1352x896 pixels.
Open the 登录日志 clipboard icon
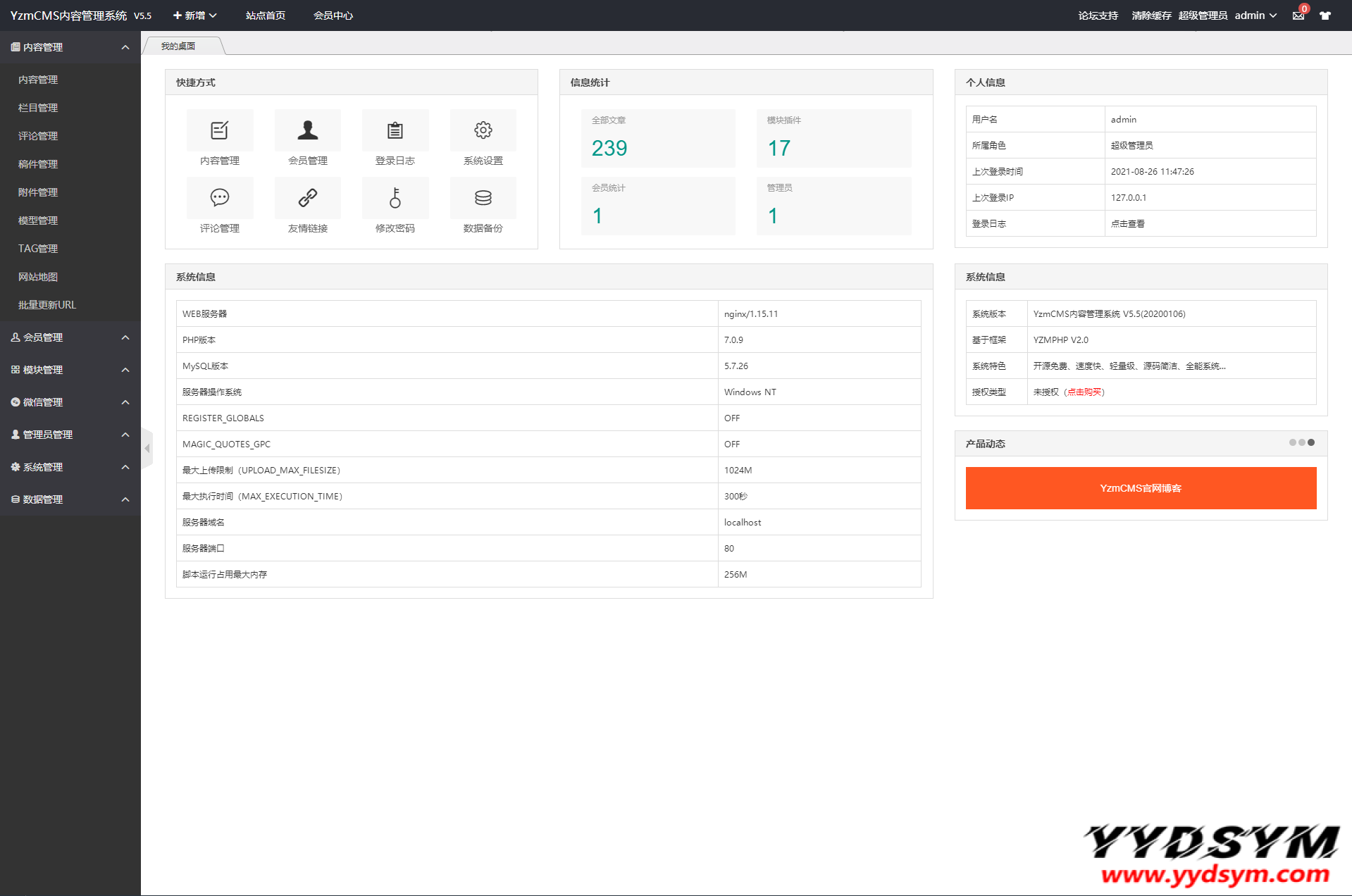(395, 130)
